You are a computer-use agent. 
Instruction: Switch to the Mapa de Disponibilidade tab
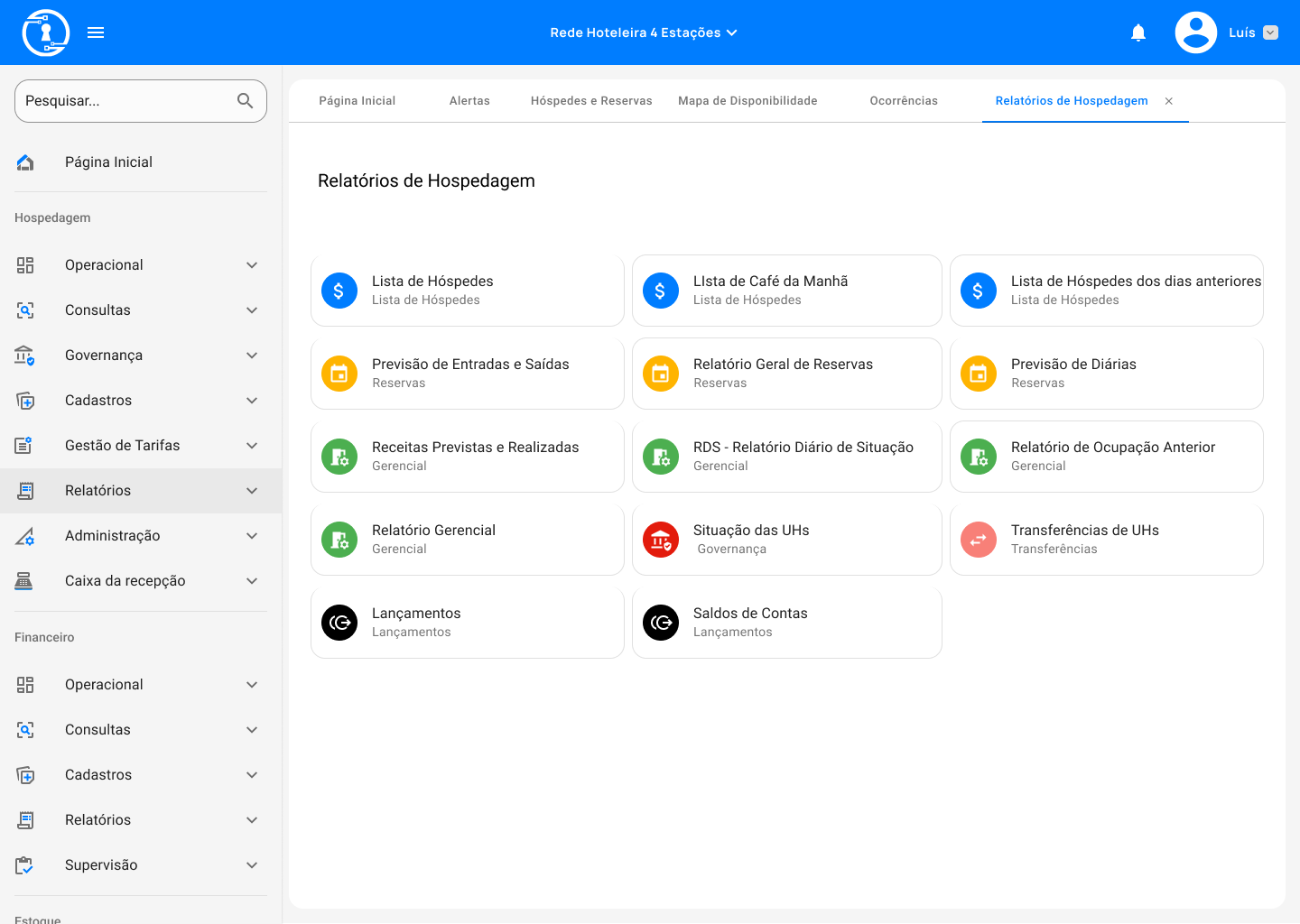tap(747, 101)
